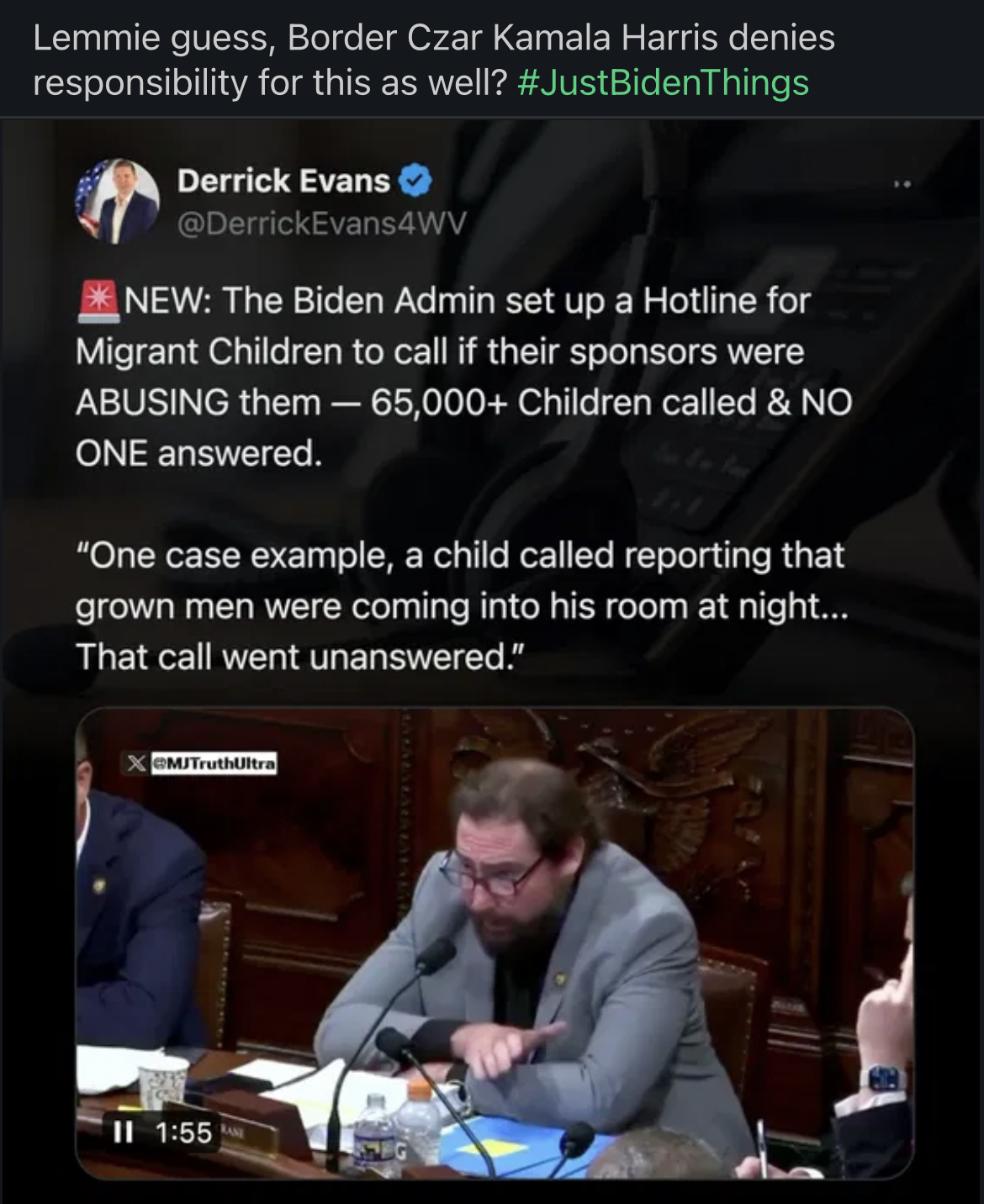The height and width of the screenshot is (1204, 984).
Task: Select the caption mentioning Border Czar Kamala Harris
Action: [x=434, y=61]
